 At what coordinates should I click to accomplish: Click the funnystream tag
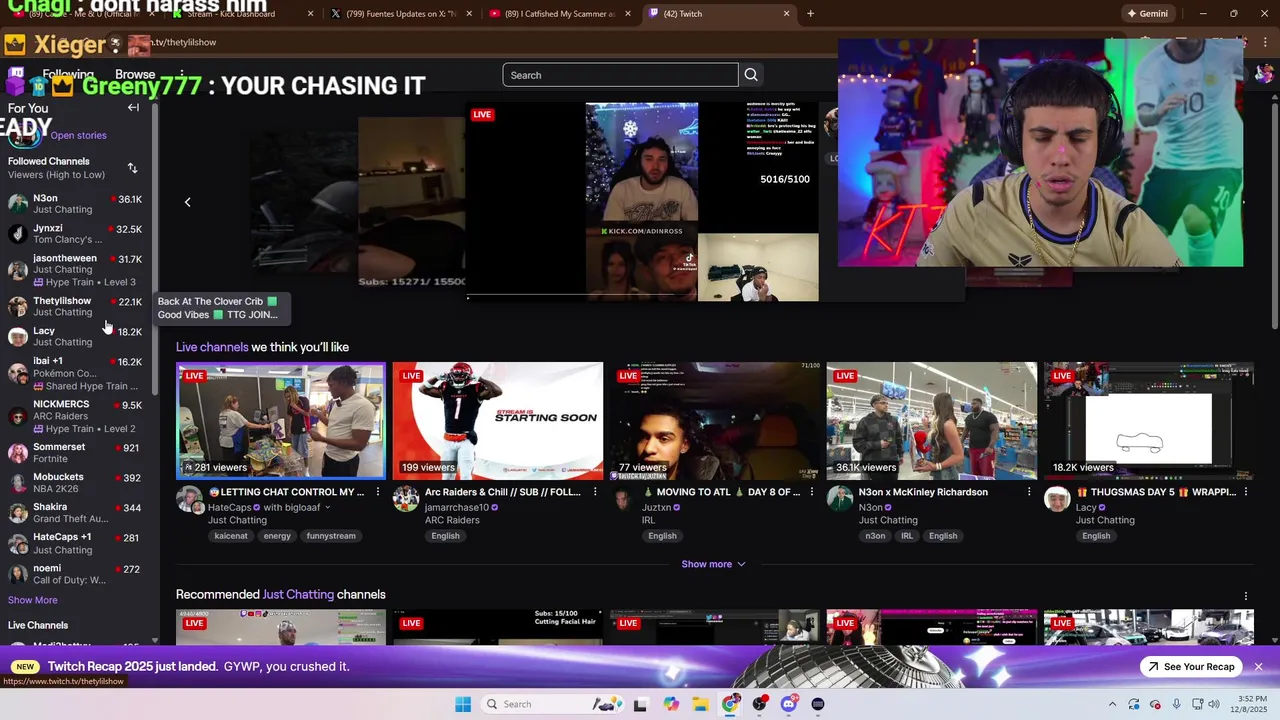click(x=331, y=536)
